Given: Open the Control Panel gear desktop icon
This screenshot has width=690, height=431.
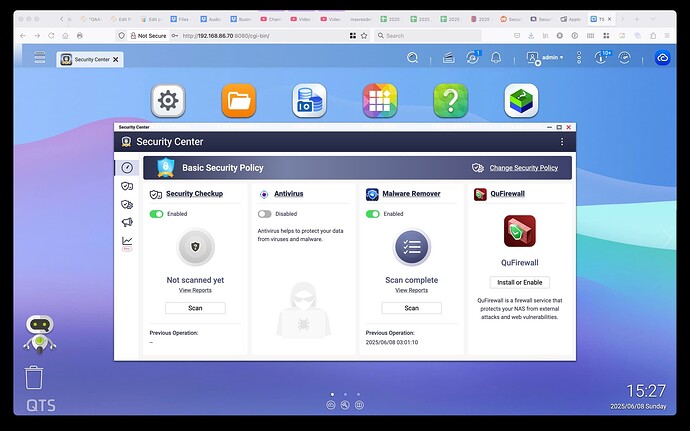Looking at the screenshot, I should click(168, 100).
